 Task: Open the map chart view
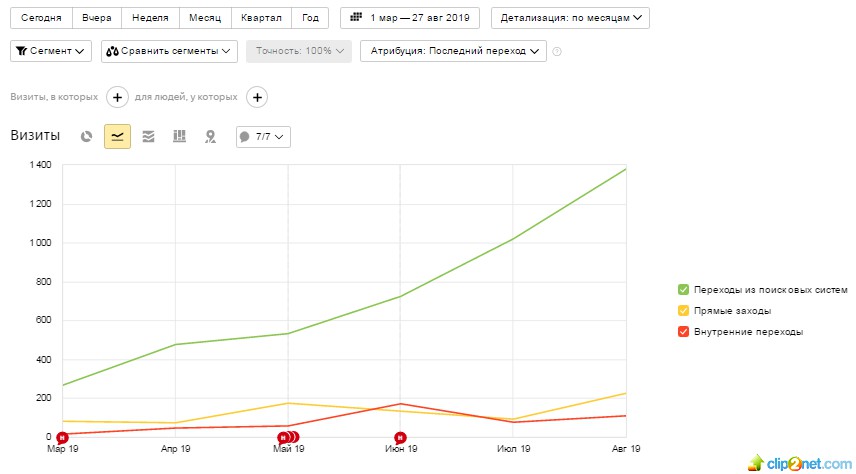pyautogui.click(x=210, y=137)
